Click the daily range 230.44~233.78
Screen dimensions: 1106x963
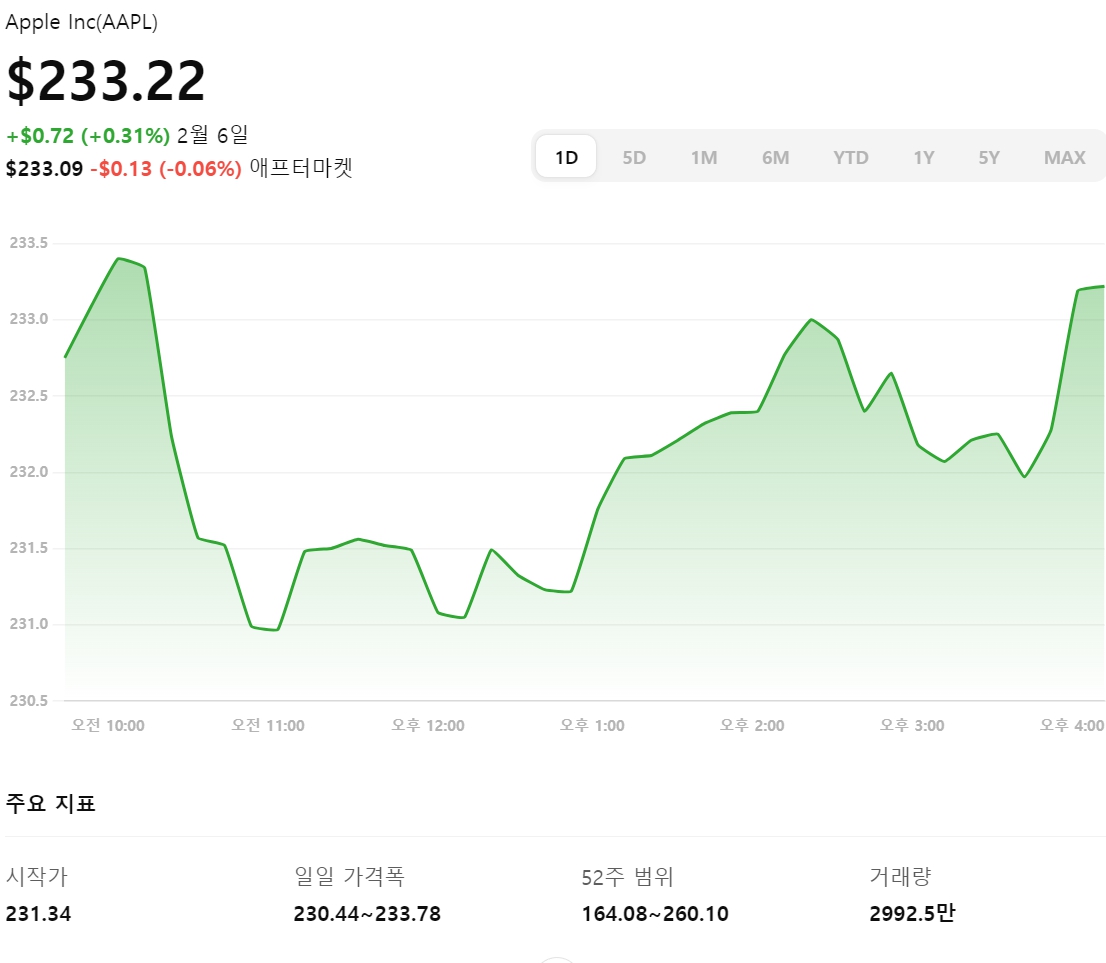click(x=367, y=914)
